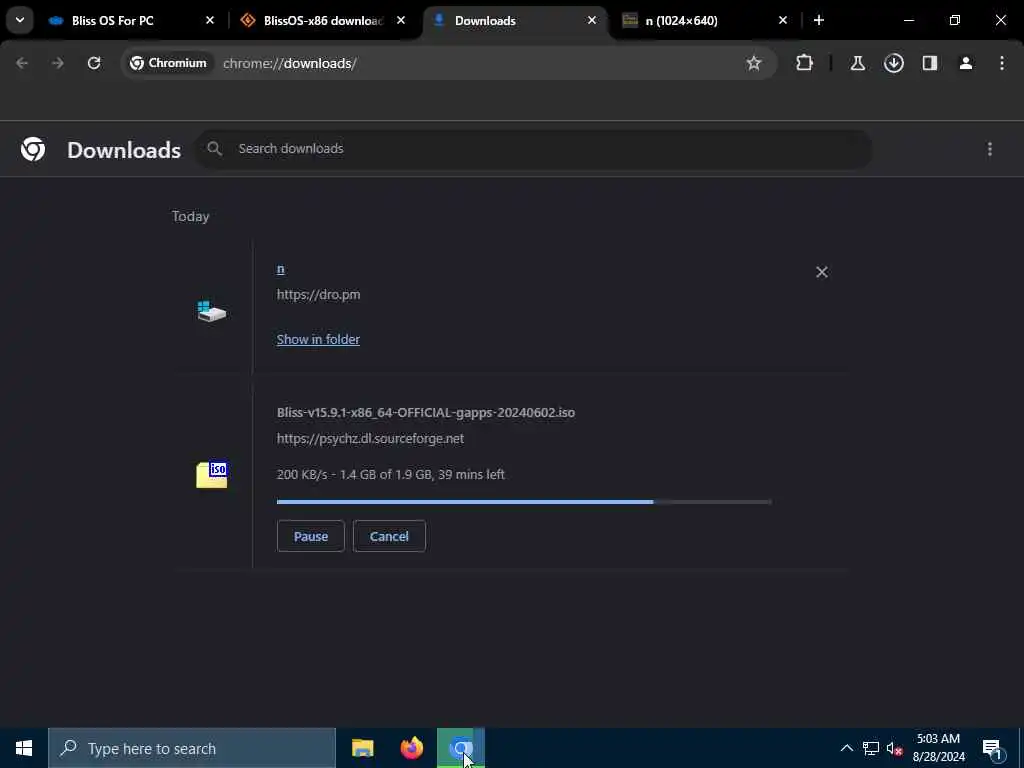Open File Explorer from the taskbar
This screenshot has width=1024, height=768.
(x=362, y=748)
